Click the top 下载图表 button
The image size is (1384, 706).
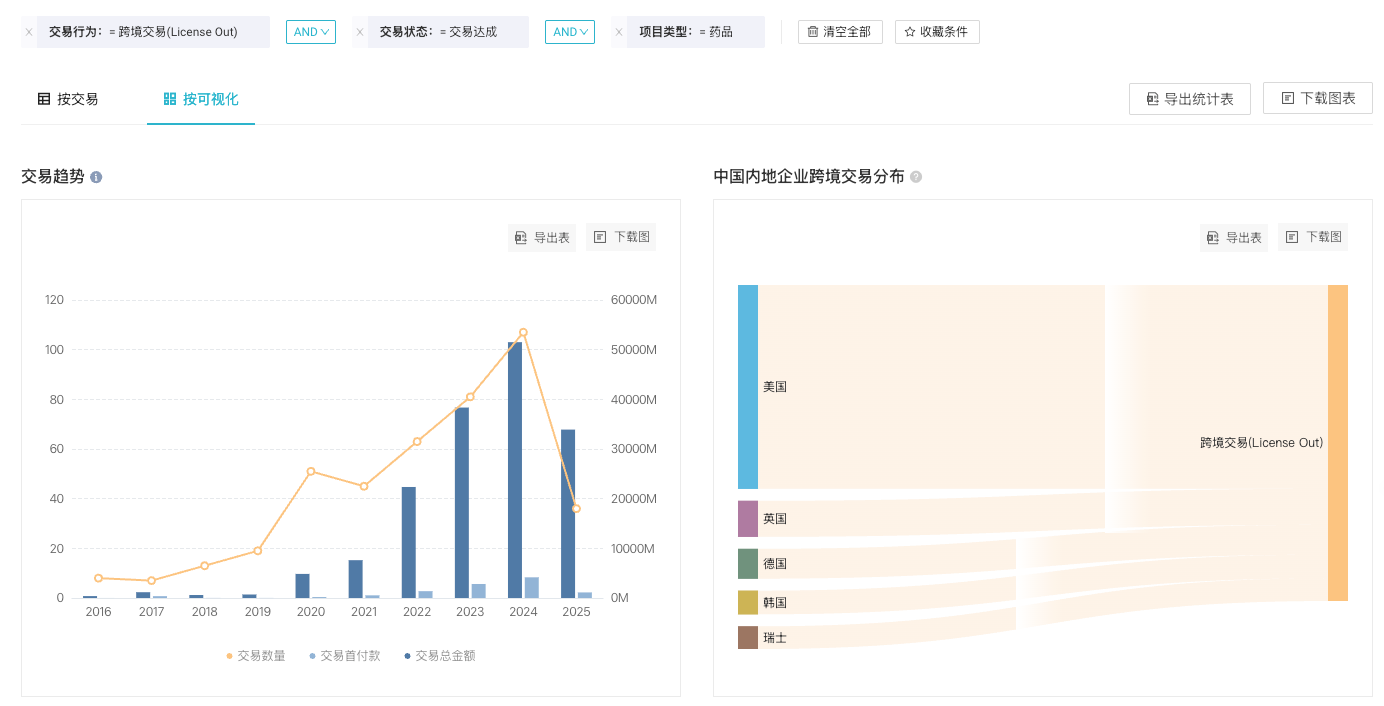click(x=1318, y=98)
